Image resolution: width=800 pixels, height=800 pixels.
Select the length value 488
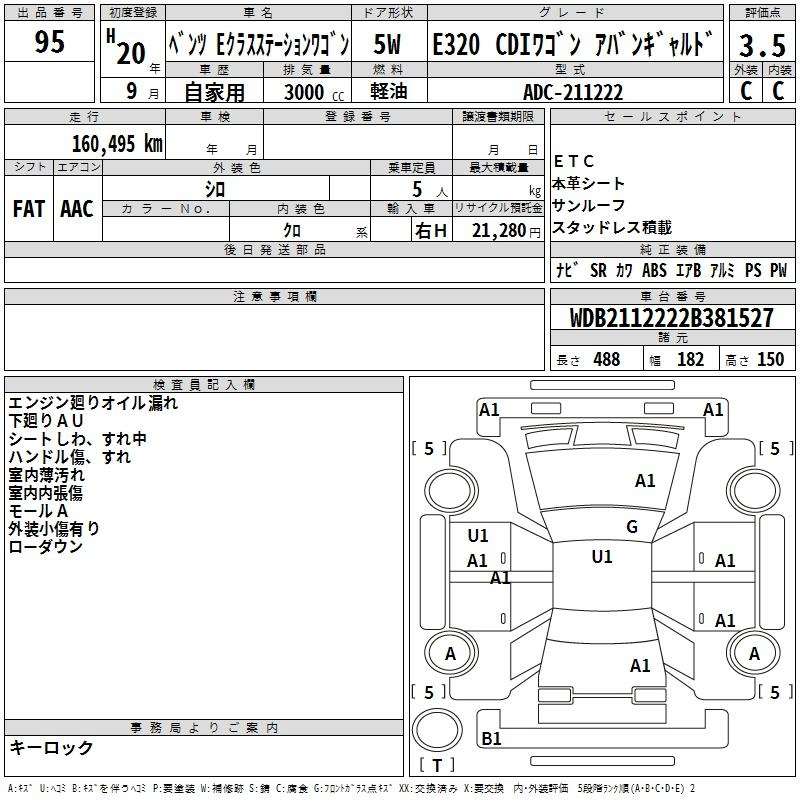(x=606, y=360)
